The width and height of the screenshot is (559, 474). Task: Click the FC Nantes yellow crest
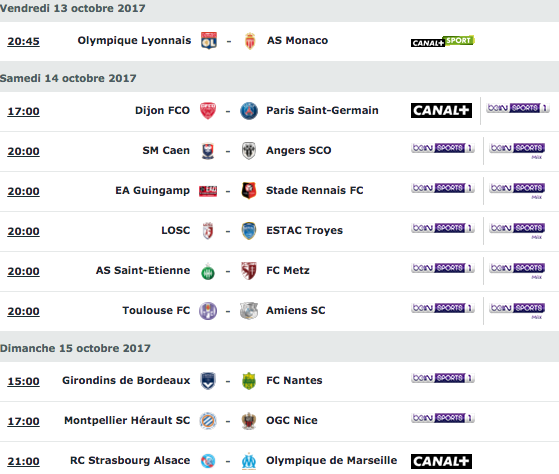point(248,381)
